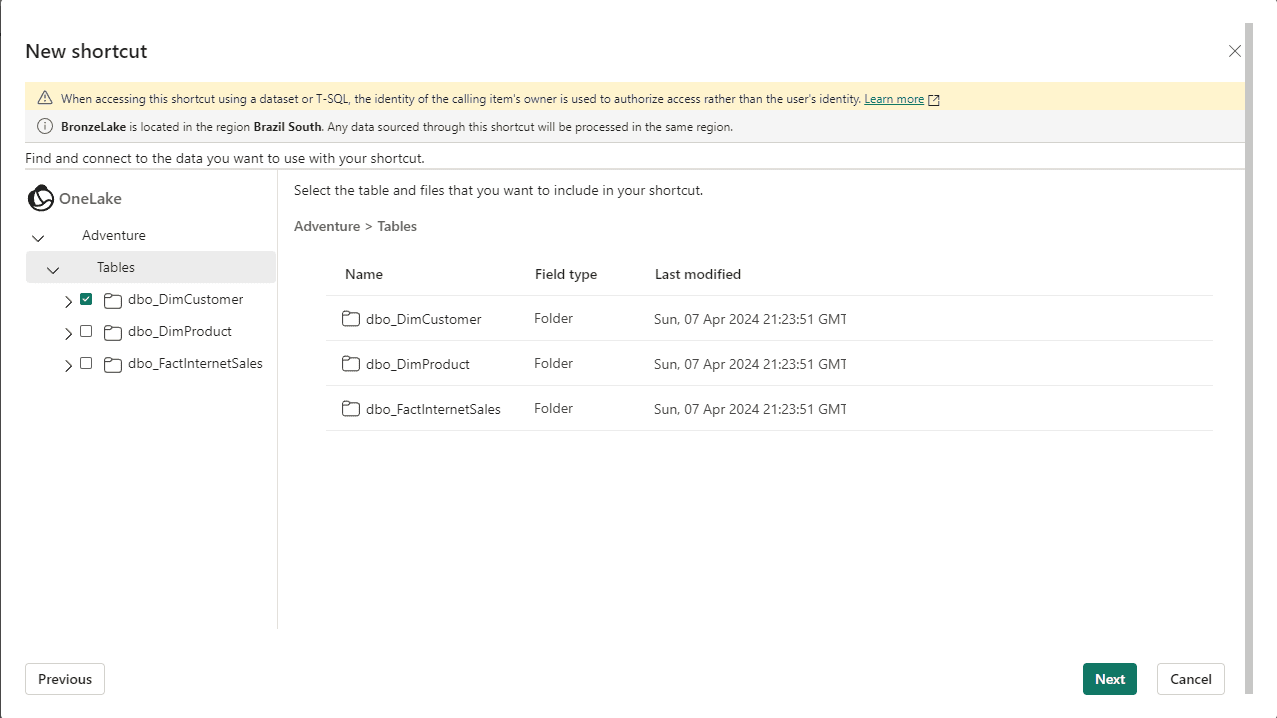
Task: Check the dbo_DimProduct checkbox
Action: tap(86, 331)
